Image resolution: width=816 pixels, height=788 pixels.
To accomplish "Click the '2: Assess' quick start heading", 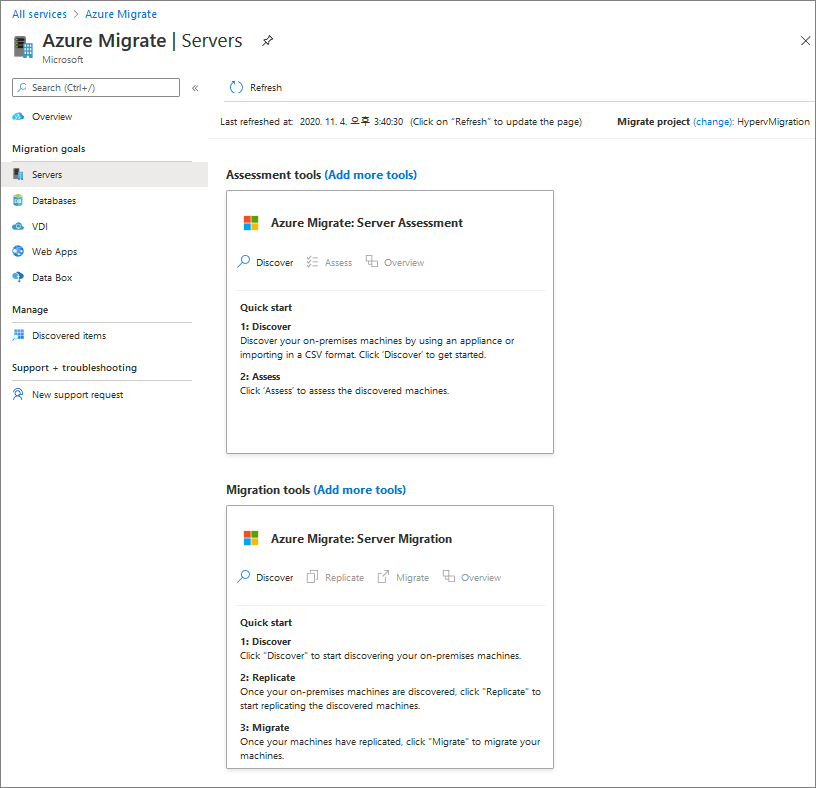I will (x=260, y=376).
